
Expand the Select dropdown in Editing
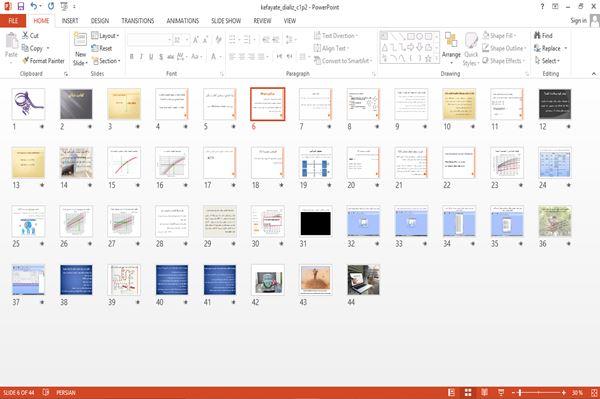[547, 61]
